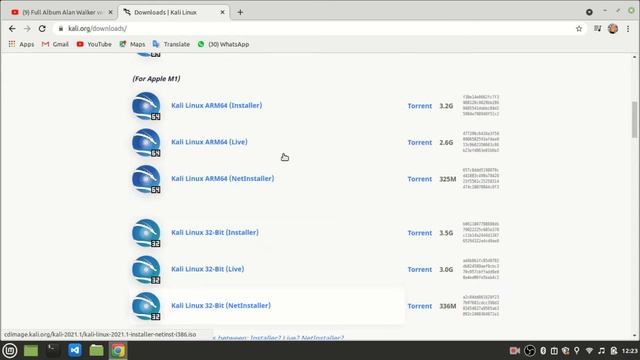Open OBS Studio tray icon
Image resolution: width=640 pixels, height=360 pixels.
pos(530,351)
